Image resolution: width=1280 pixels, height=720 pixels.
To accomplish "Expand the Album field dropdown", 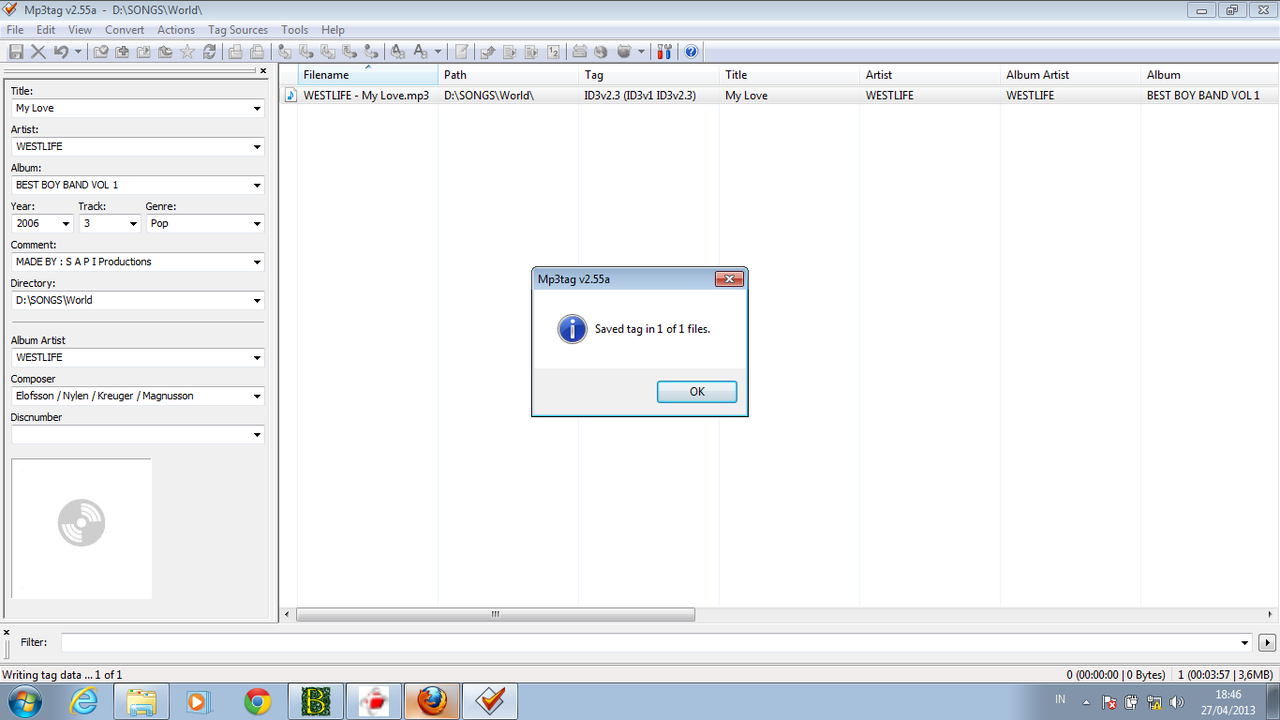I will click(257, 185).
